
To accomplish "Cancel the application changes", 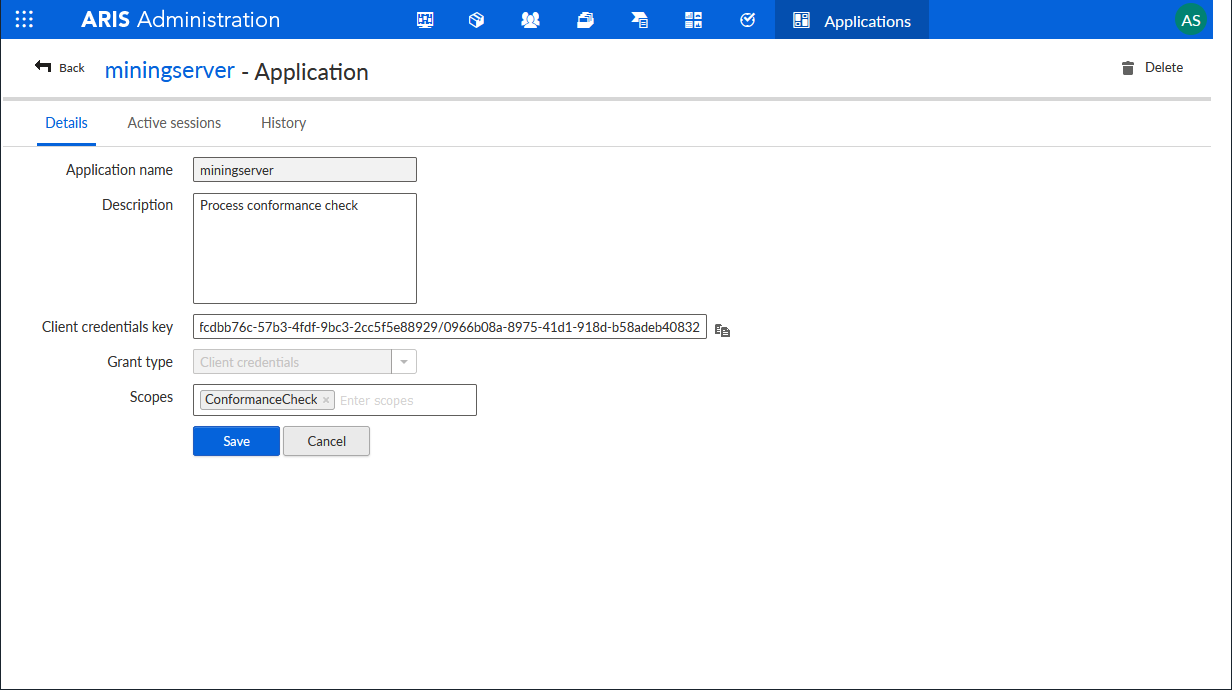I will tap(326, 441).
